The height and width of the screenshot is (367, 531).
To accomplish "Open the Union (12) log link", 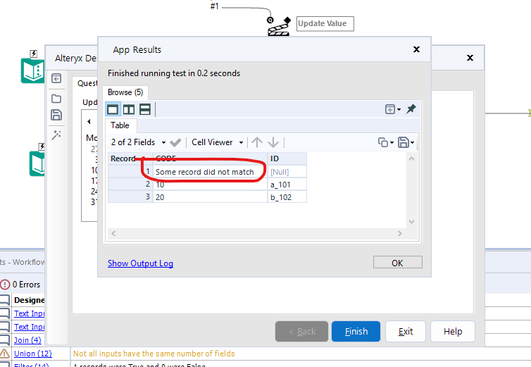I will [x=33, y=353].
